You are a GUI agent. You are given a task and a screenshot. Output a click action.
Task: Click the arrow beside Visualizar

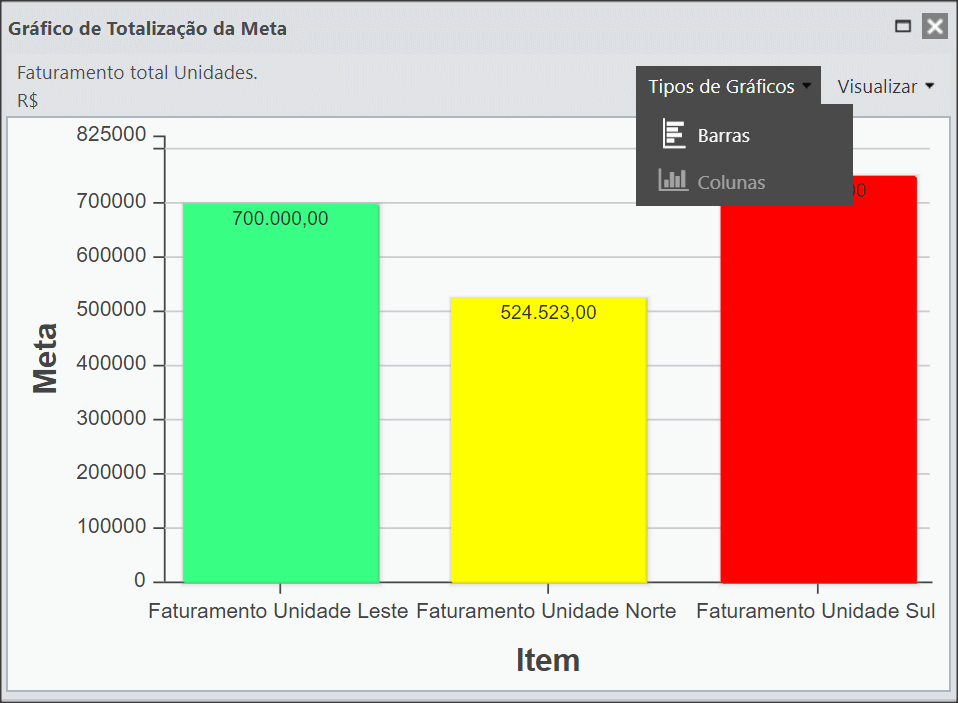tap(929, 86)
